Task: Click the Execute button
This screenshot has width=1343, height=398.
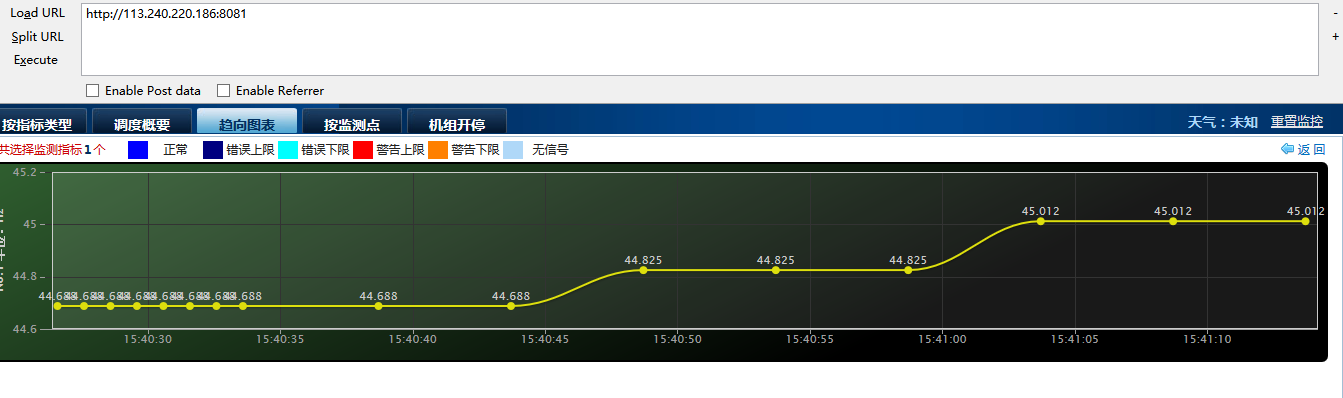Action: tap(36, 60)
